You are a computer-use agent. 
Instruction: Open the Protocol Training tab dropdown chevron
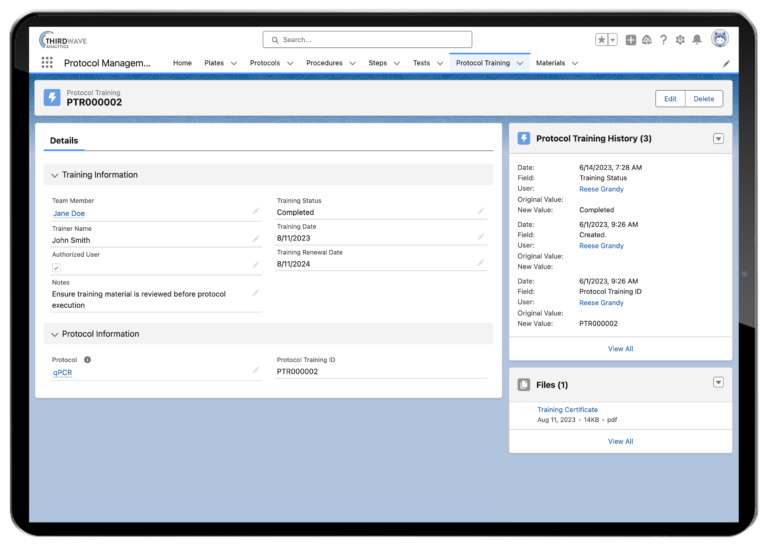520,63
